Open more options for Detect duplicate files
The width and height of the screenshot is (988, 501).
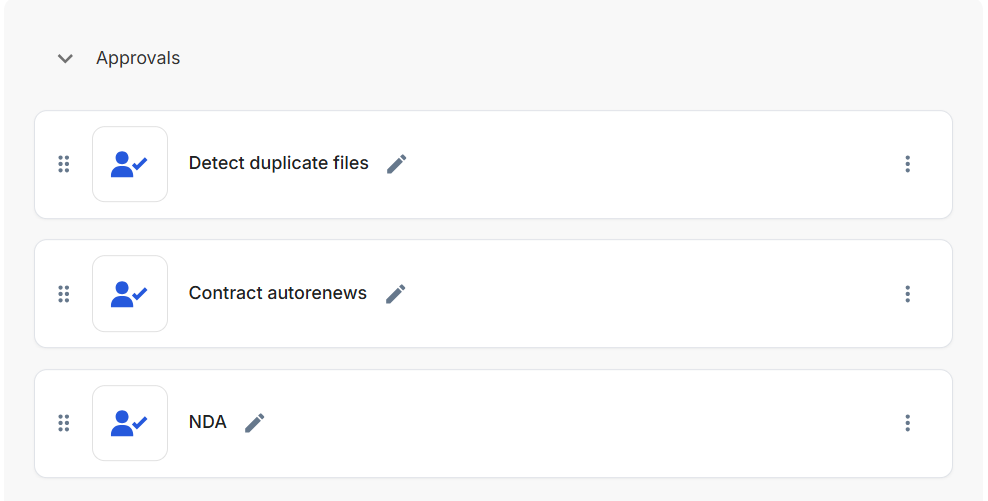pos(907,164)
